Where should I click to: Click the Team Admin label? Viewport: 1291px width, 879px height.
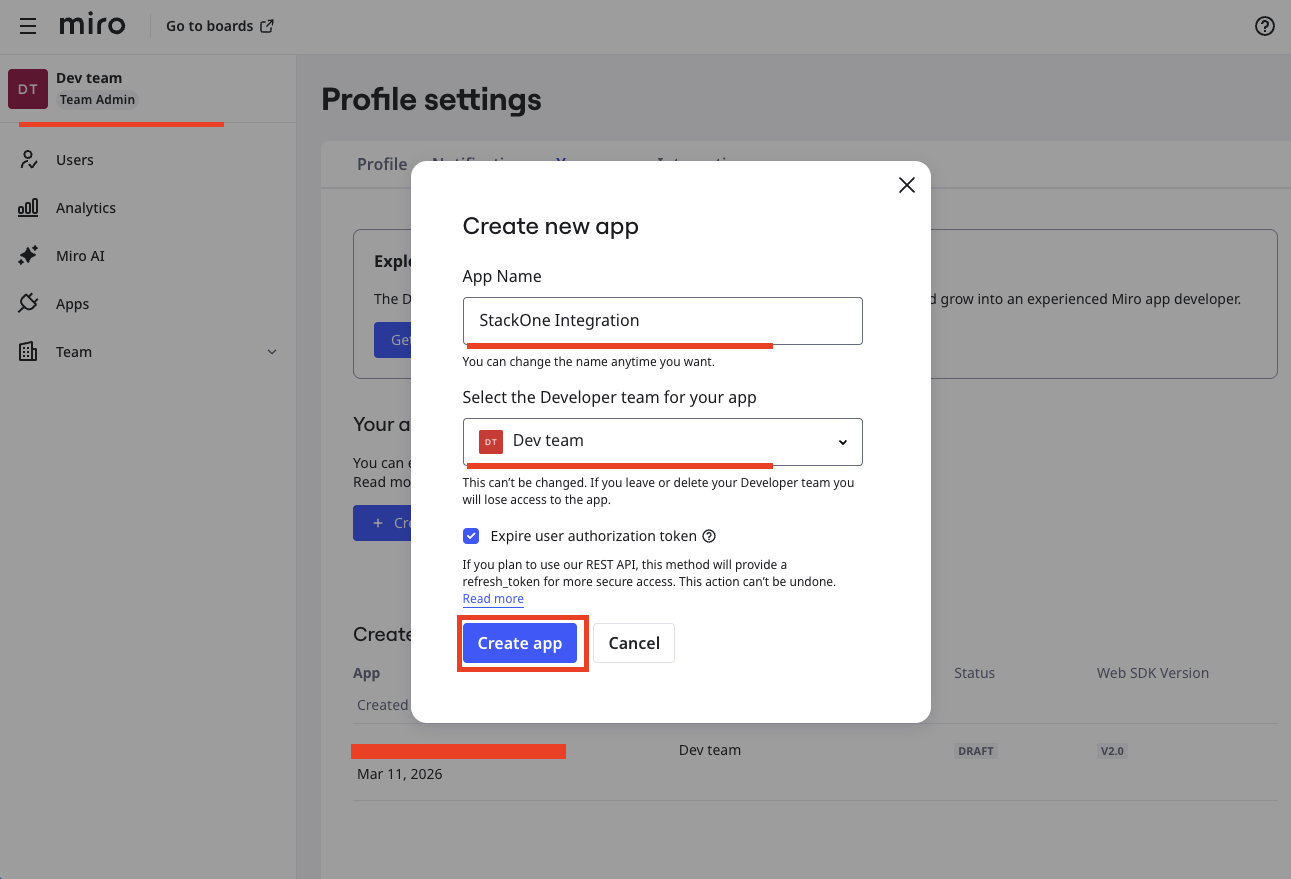(97, 100)
